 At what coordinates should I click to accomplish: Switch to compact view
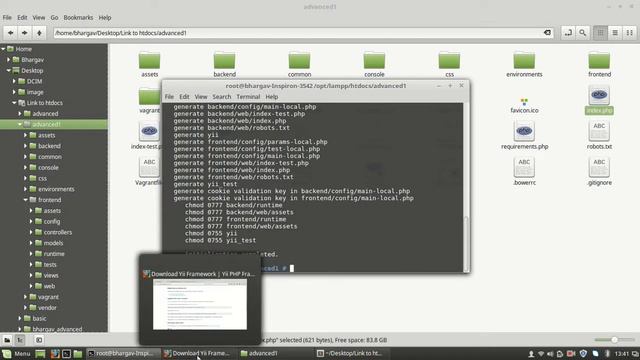tap(630, 33)
